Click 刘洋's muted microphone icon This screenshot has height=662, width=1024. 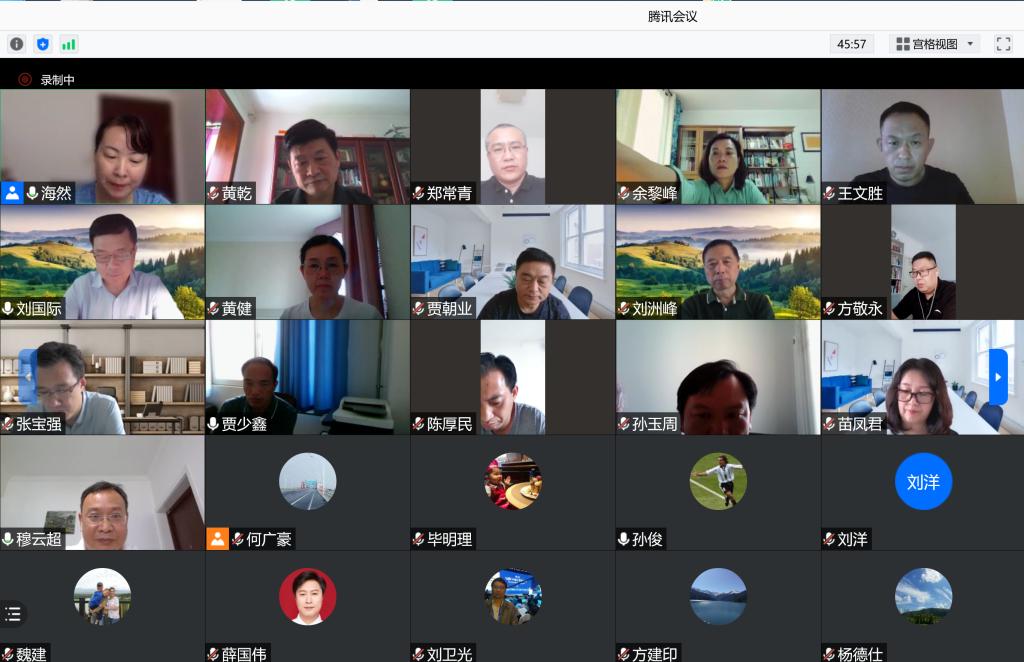829,539
